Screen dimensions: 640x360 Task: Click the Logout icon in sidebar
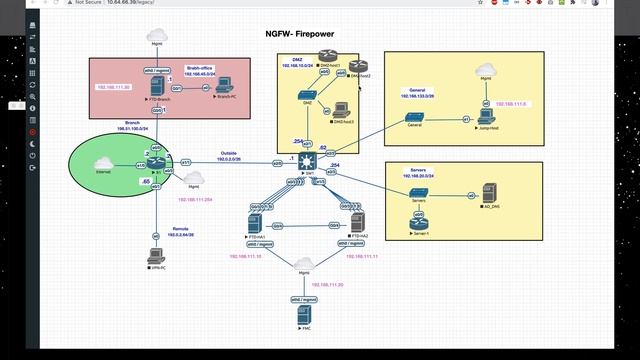click(32, 168)
